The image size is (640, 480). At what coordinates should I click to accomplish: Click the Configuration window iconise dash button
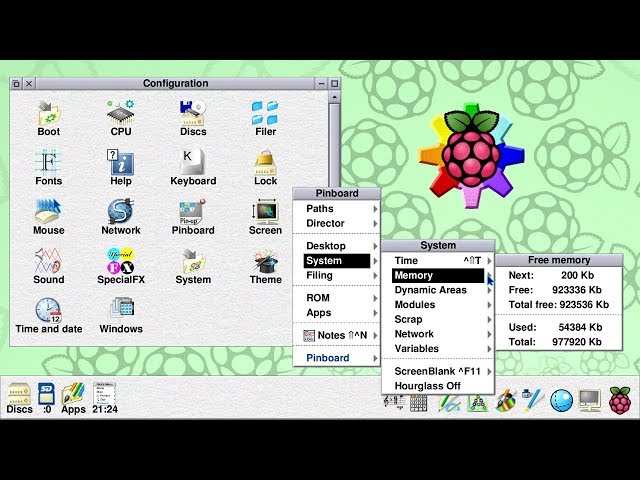pos(322,84)
